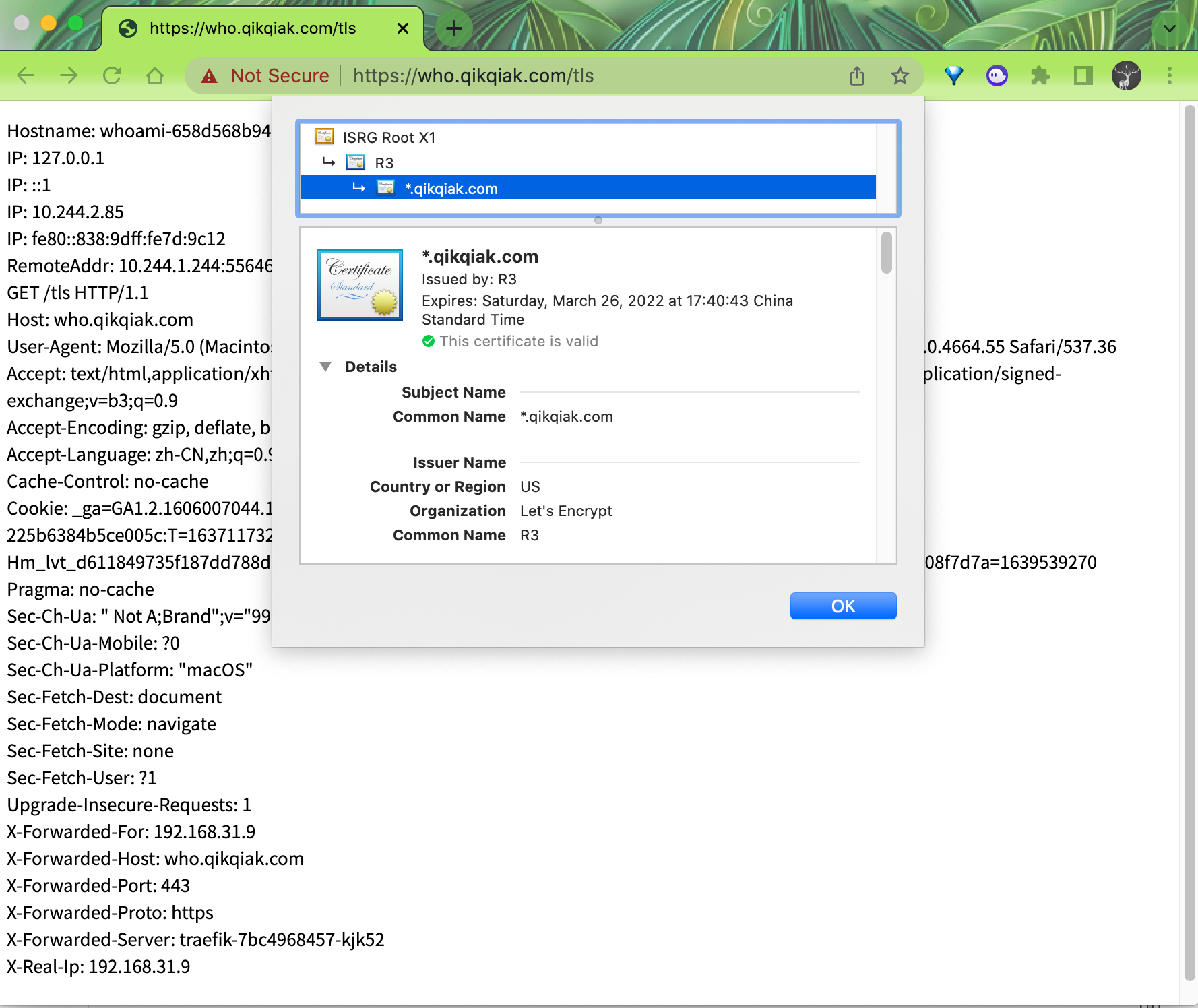Screen dimensions: 1198x1008
Task: Click This certificate is valid text
Action: (x=519, y=341)
